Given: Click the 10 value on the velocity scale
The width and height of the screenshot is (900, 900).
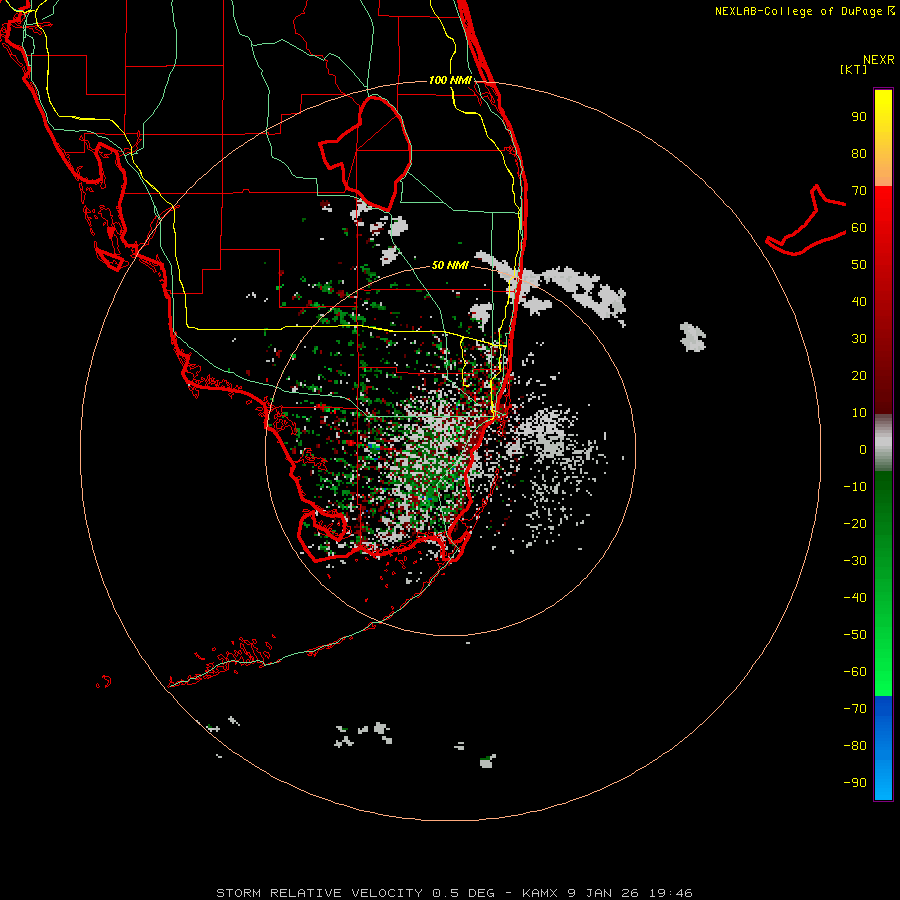Looking at the screenshot, I should (x=859, y=413).
